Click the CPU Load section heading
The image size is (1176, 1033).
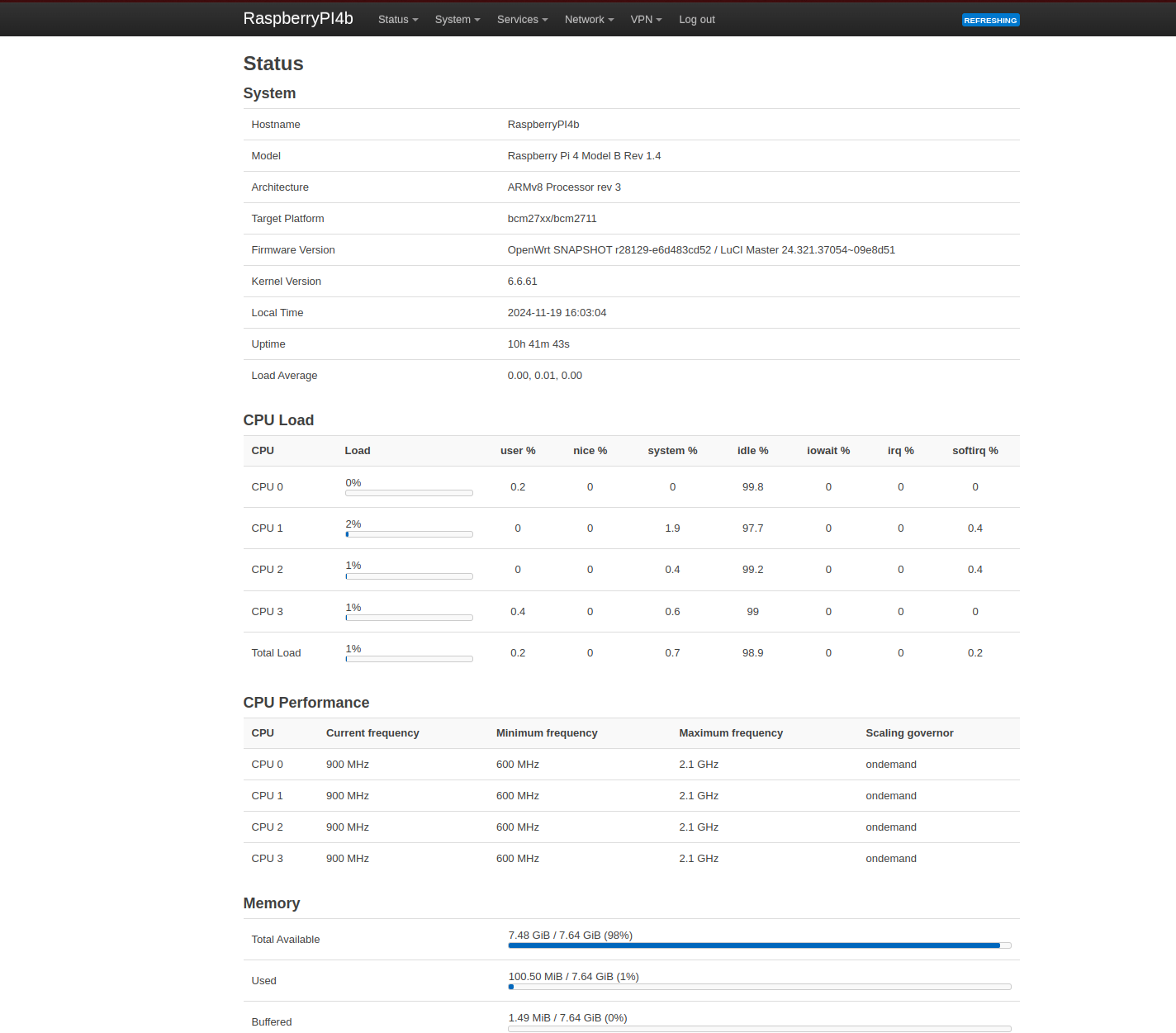278,420
